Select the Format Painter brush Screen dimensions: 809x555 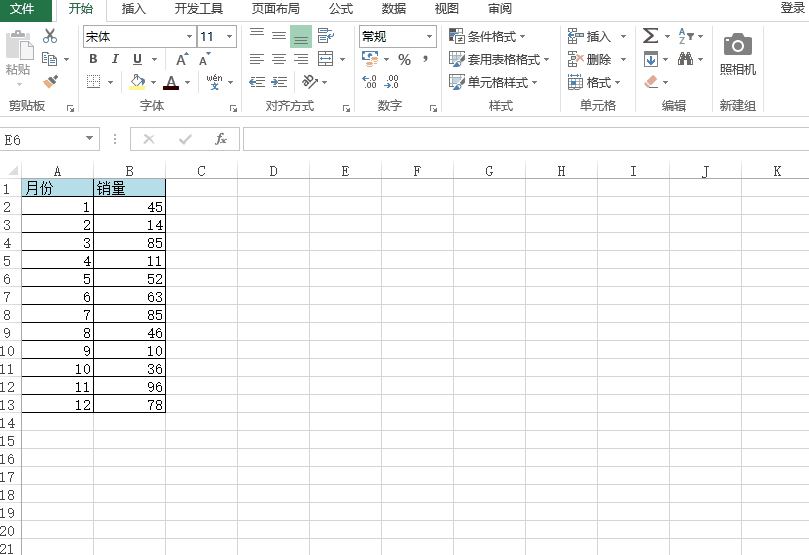[50, 82]
